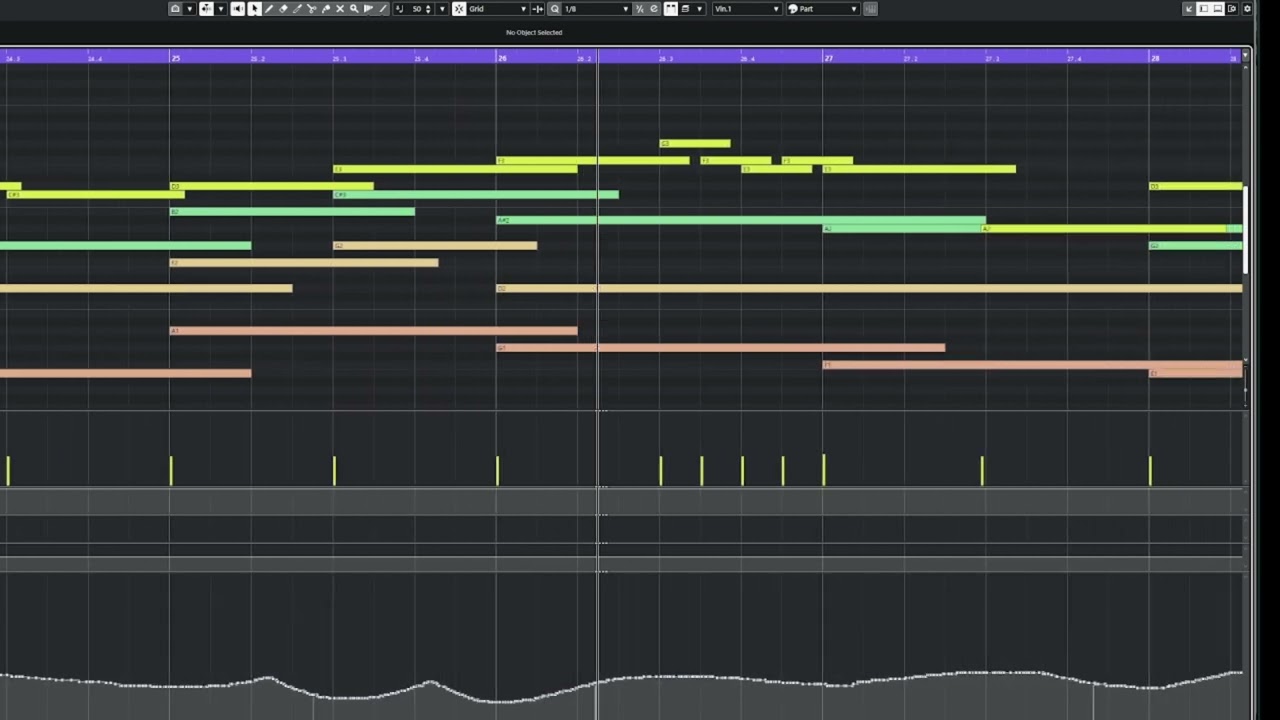Select the Mute X tool
This screenshot has width=1280, height=720.
pos(340,8)
